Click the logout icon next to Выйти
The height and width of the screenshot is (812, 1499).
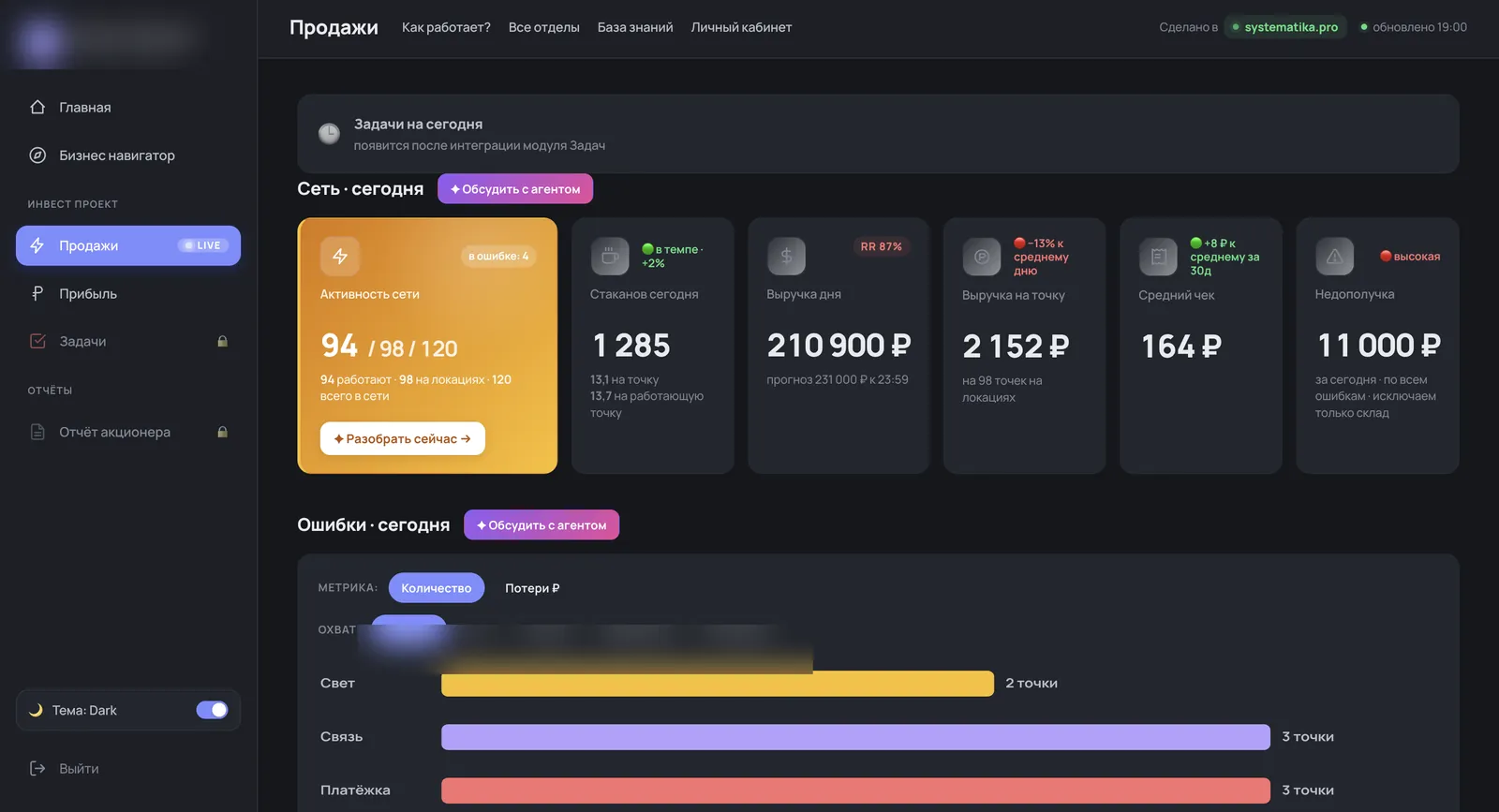tap(37, 769)
